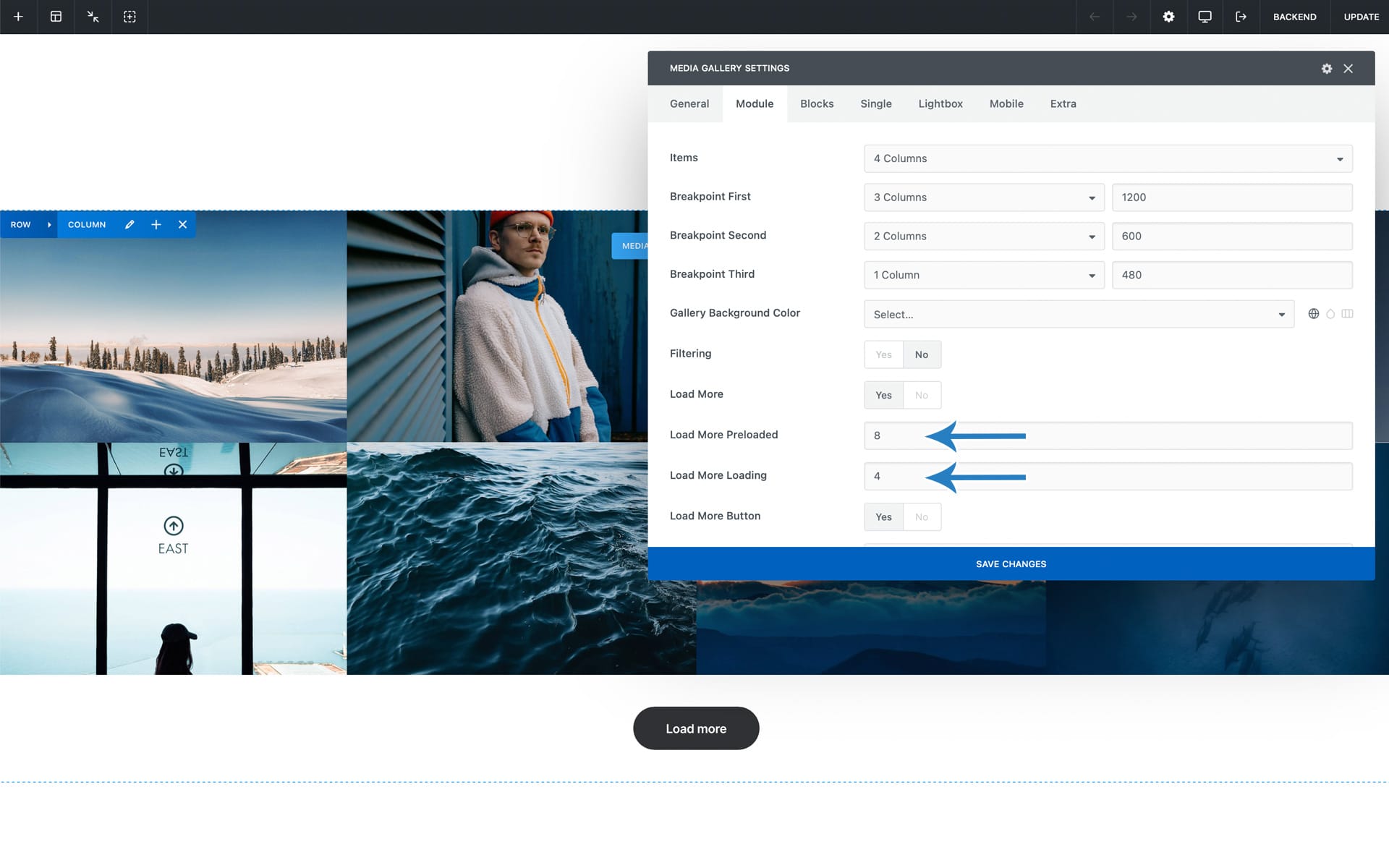This screenshot has width=1389, height=868.
Task: Click the Save Changes button
Action: [1011, 563]
